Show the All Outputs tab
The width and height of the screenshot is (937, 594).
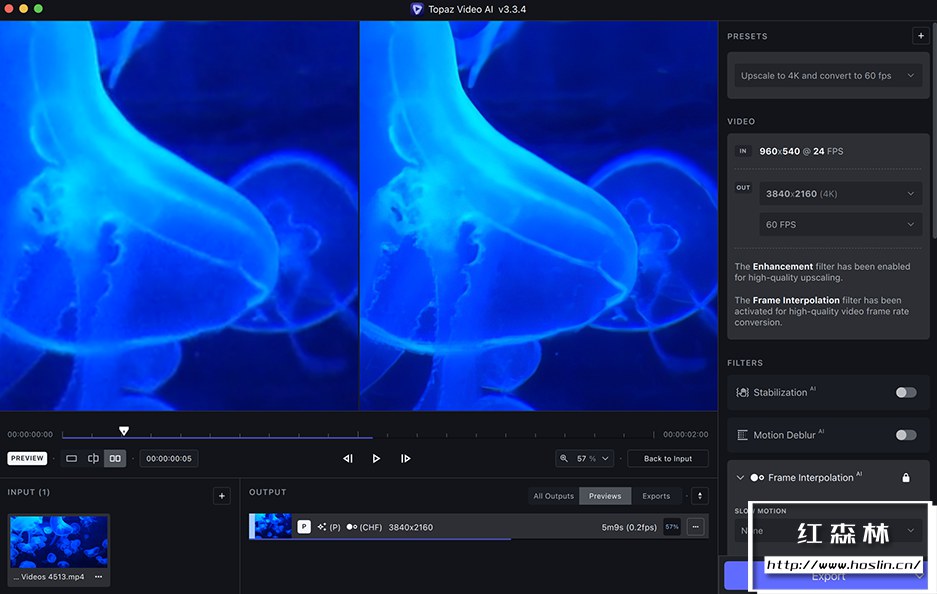pos(553,496)
